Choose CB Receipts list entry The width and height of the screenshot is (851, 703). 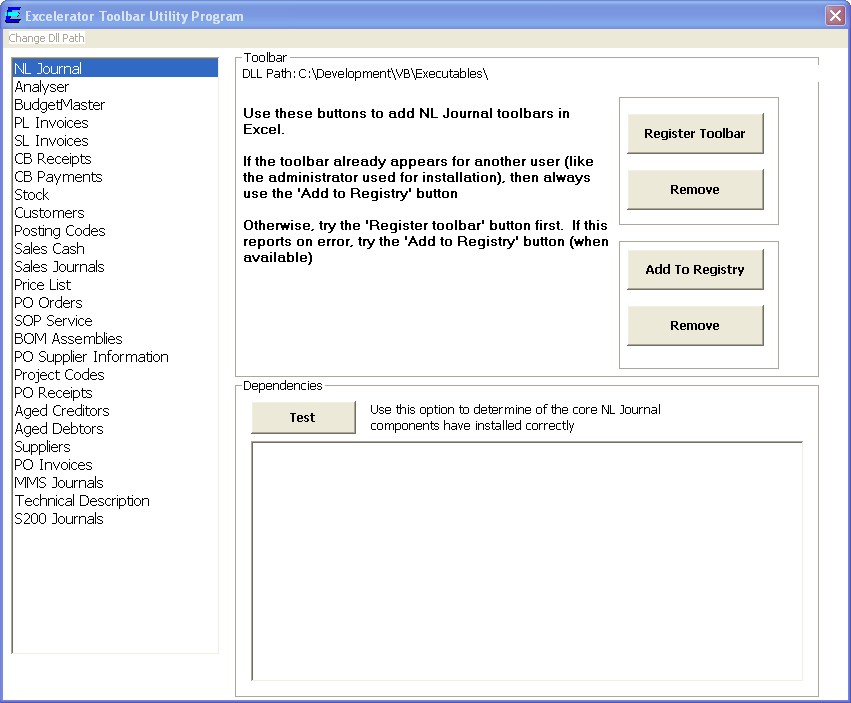(115, 159)
